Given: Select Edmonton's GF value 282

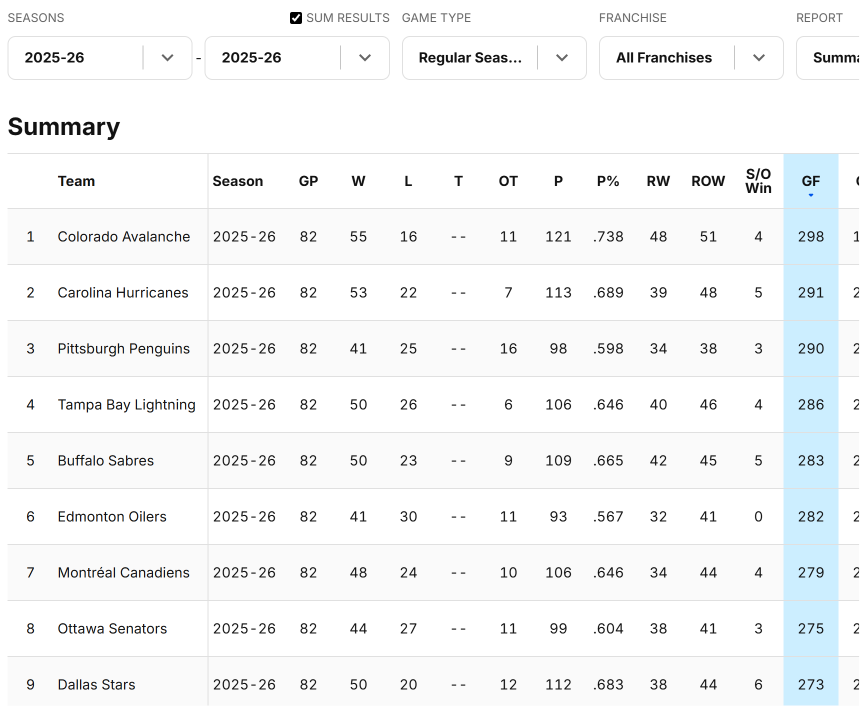Looking at the screenshot, I should click(x=811, y=516).
